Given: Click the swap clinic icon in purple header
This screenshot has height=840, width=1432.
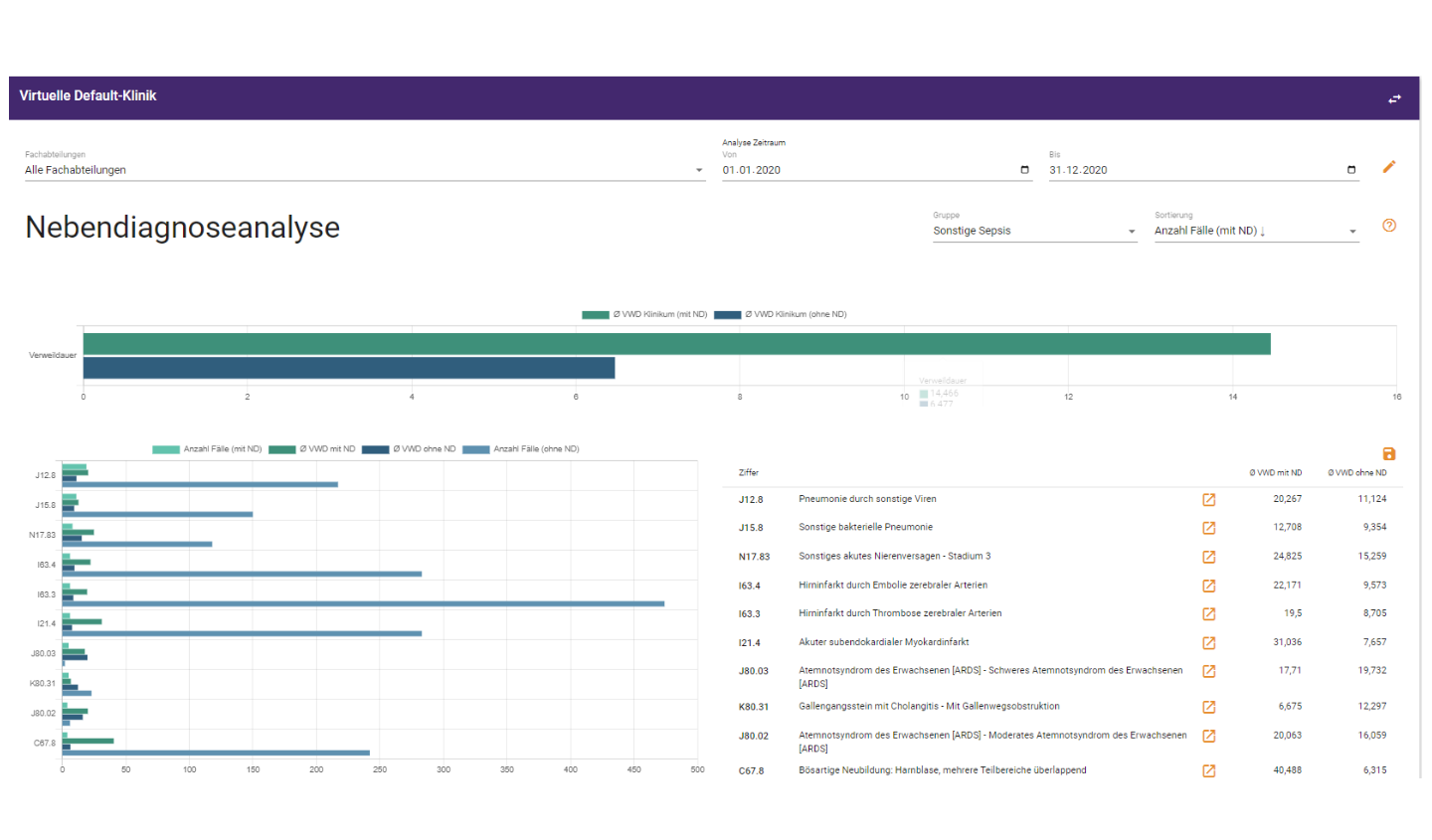Looking at the screenshot, I should click(x=1394, y=98).
